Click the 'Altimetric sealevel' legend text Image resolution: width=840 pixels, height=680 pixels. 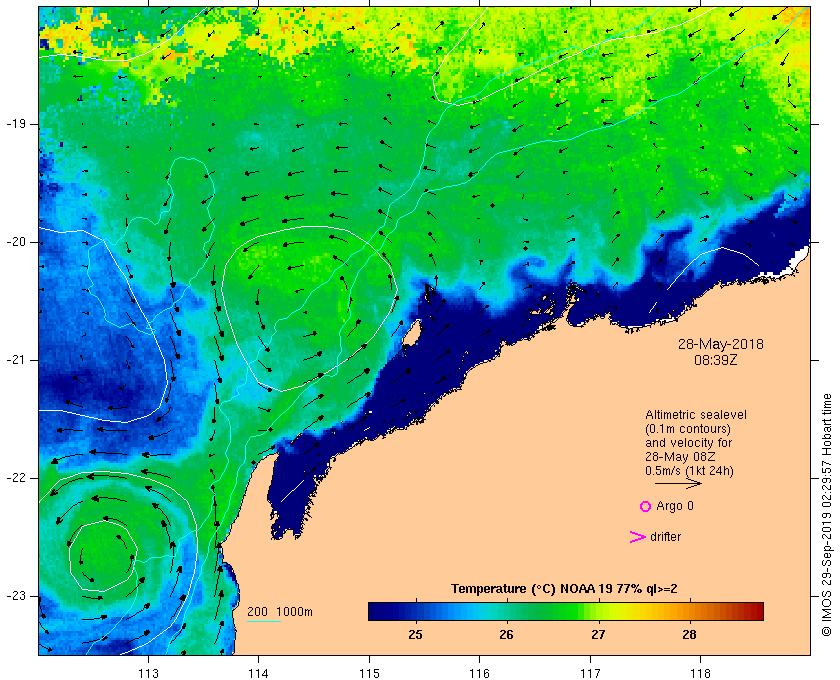[696, 415]
